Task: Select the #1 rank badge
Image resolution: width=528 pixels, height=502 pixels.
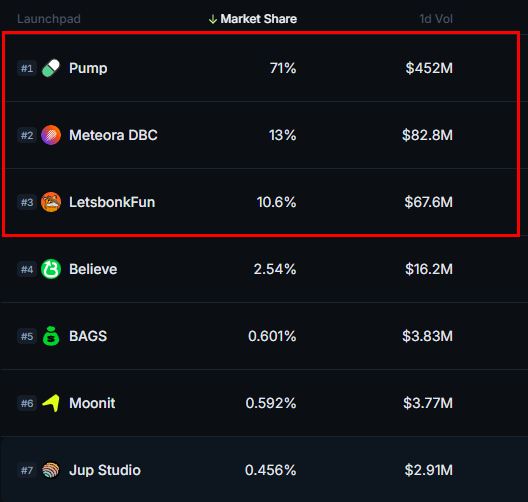Action: (27, 68)
